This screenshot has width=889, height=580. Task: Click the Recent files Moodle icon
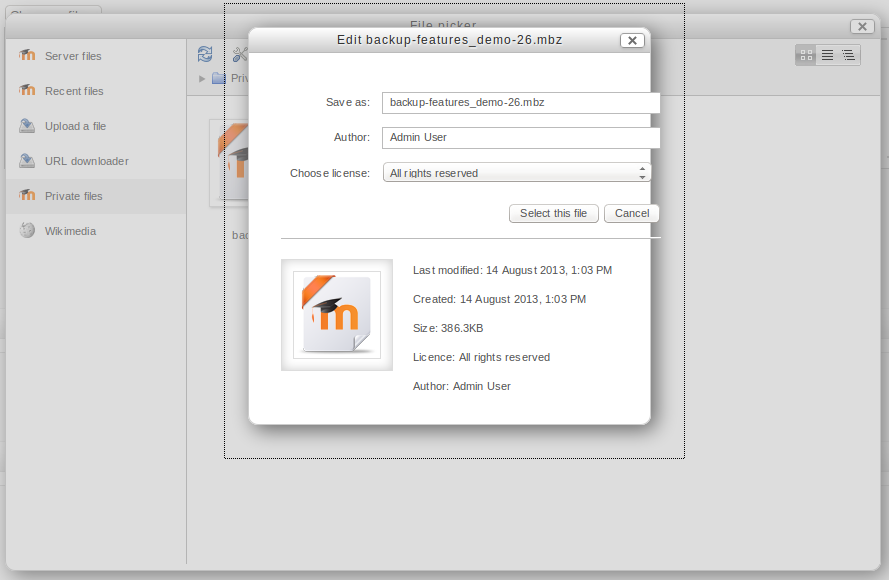pos(27,90)
